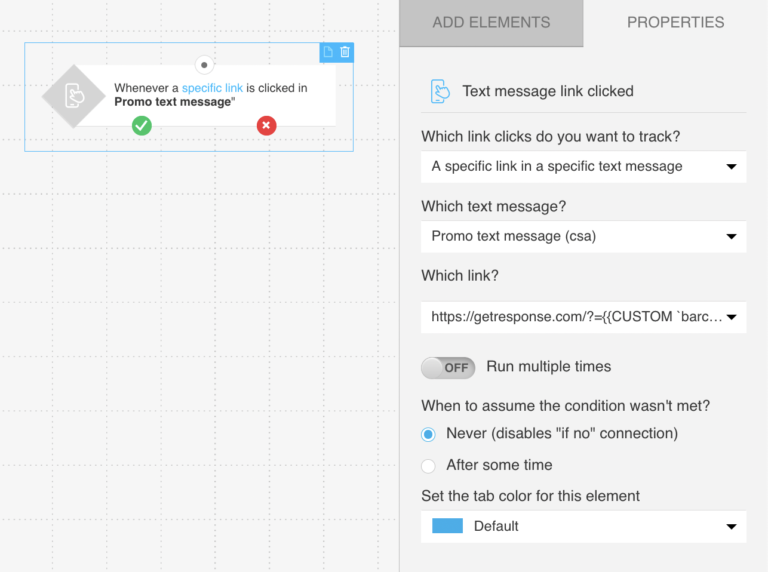Click the green checkmark yes connector
This screenshot has height=572, width=768.
pos(142,125)
